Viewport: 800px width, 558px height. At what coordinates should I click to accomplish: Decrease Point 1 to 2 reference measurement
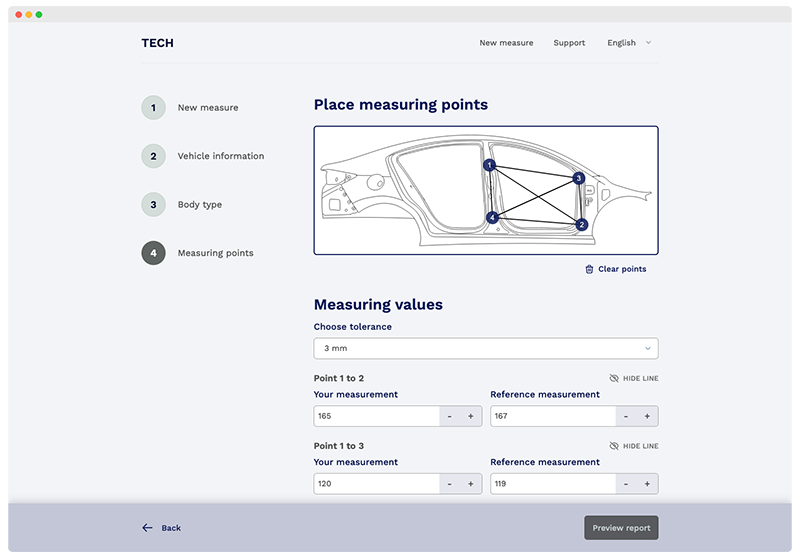(626, 416)
